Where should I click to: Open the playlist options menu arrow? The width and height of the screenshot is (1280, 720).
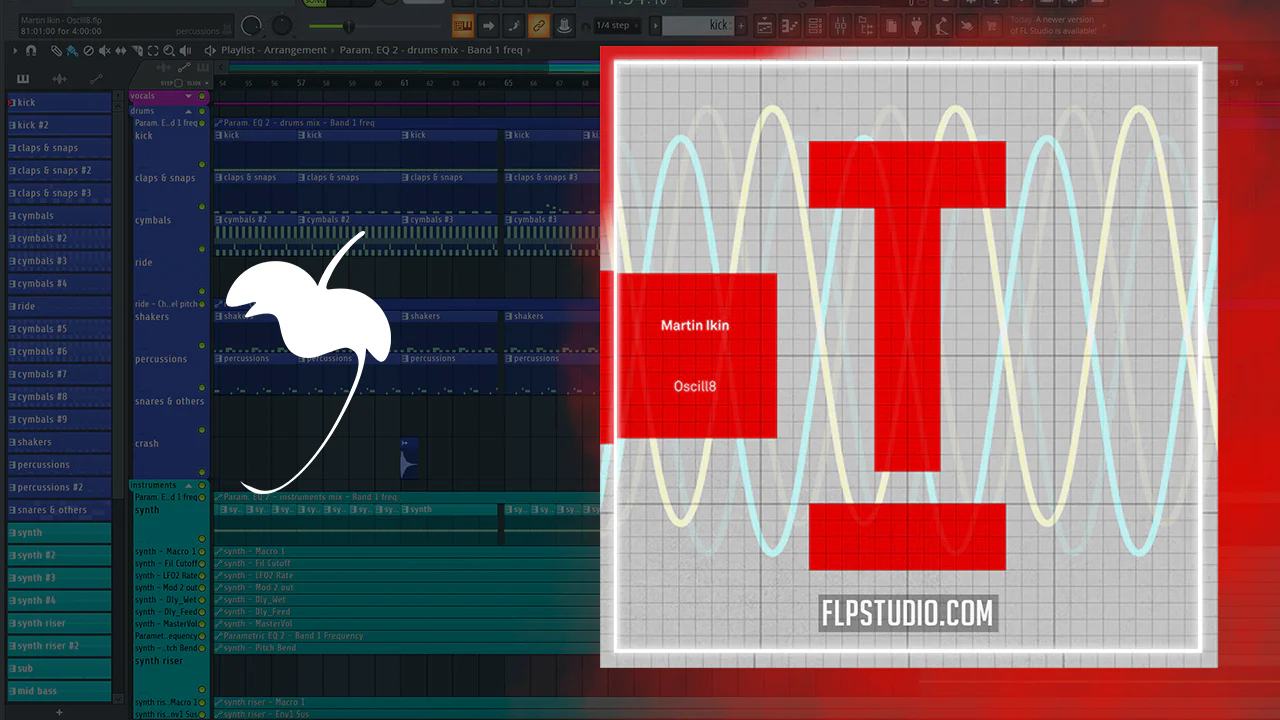[x=17, y=50]
